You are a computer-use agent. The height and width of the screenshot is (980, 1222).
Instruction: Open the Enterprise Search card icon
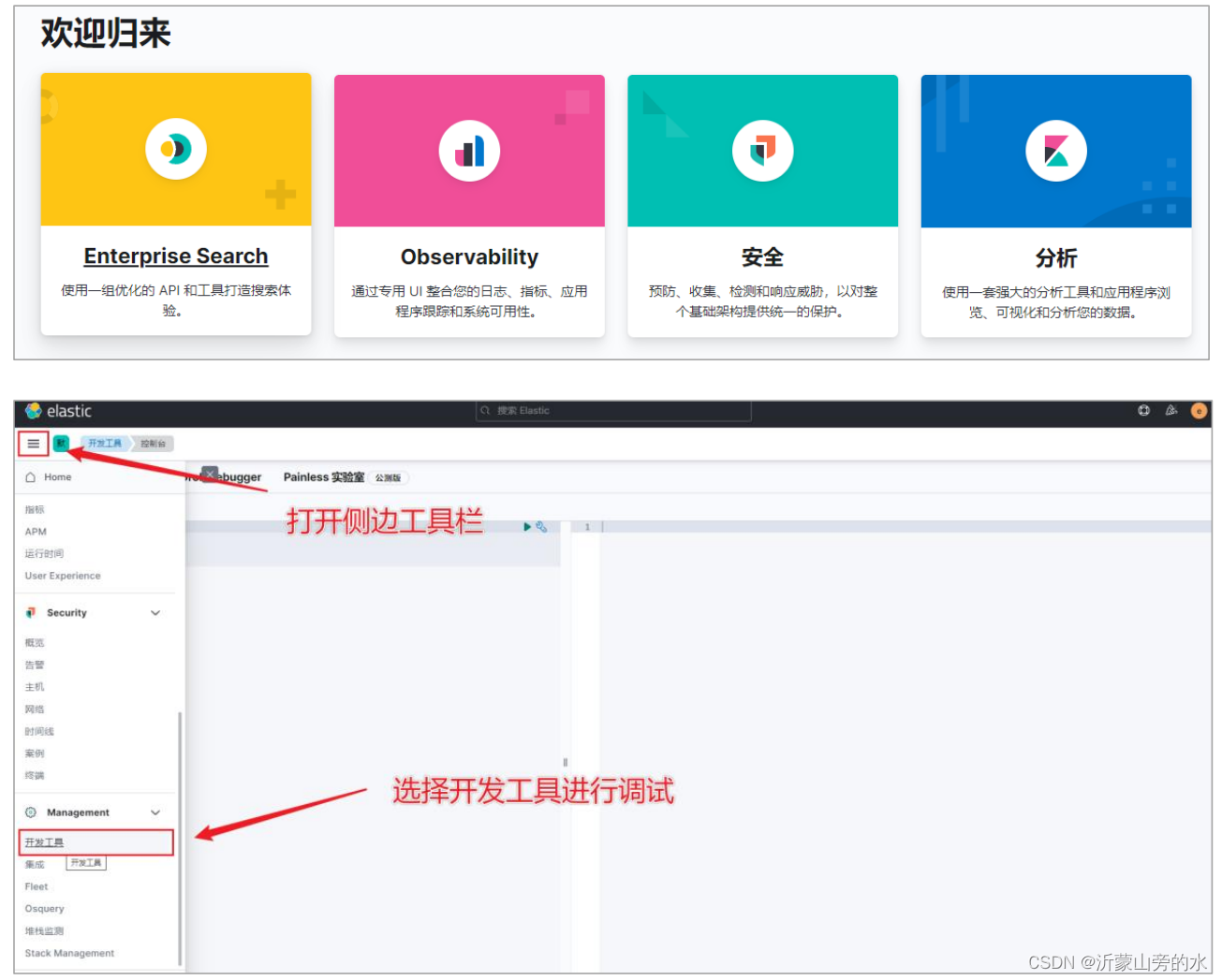click(x=175, y=149)
